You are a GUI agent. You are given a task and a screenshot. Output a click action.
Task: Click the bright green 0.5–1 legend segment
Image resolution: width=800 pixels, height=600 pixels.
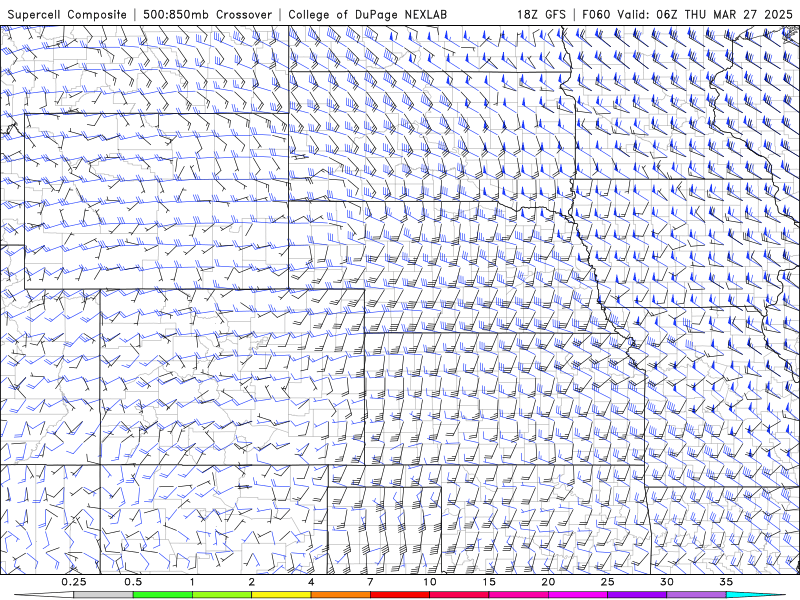162,595
